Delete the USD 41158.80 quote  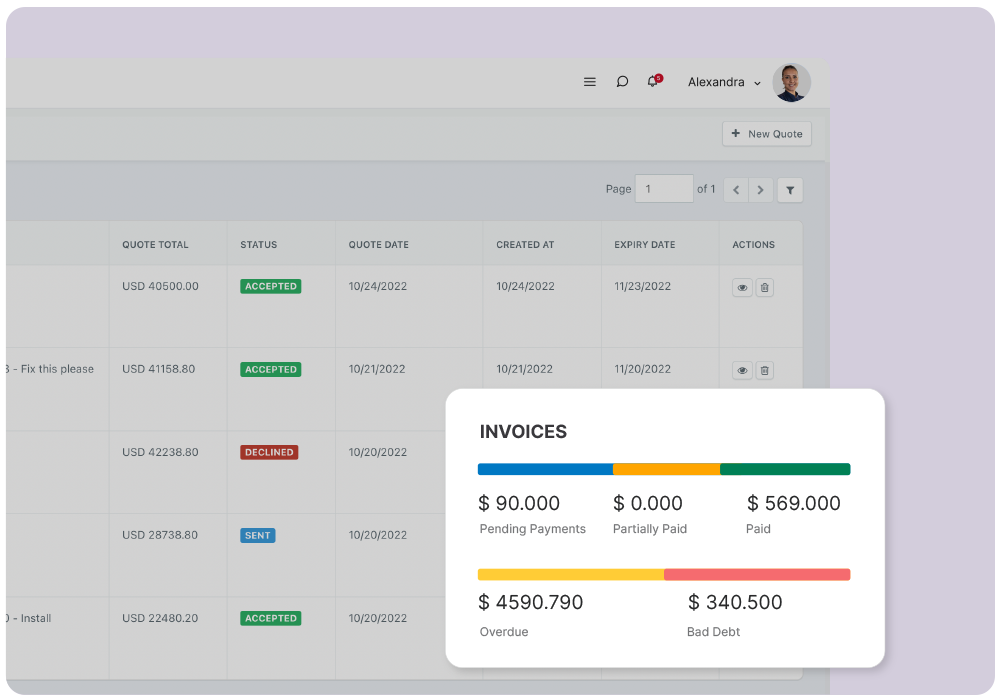tap(764, 371)
